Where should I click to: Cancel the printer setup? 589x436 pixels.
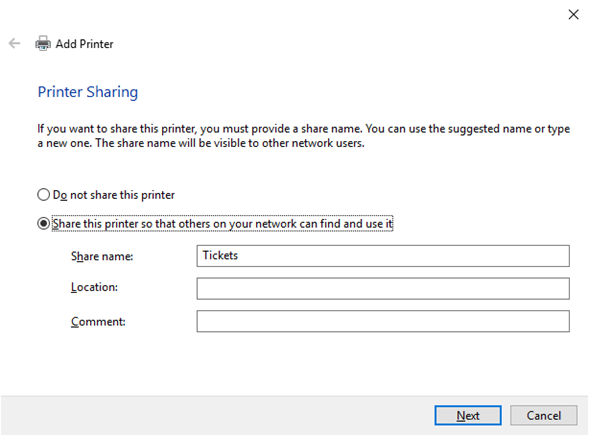[543, 415]
